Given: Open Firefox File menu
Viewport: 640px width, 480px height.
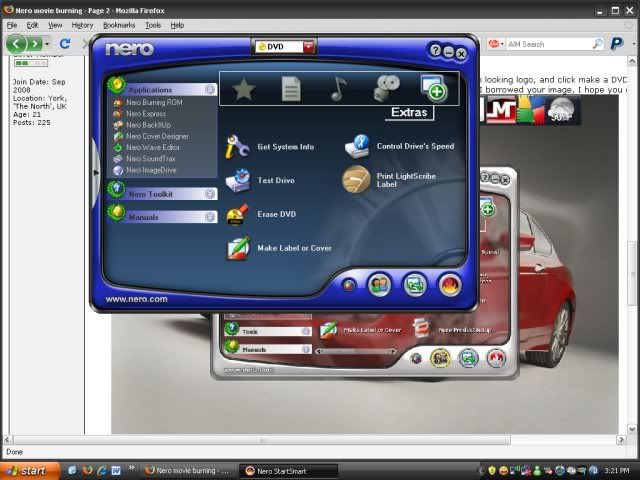Looking at the screenshot, I should click(12, 25).
